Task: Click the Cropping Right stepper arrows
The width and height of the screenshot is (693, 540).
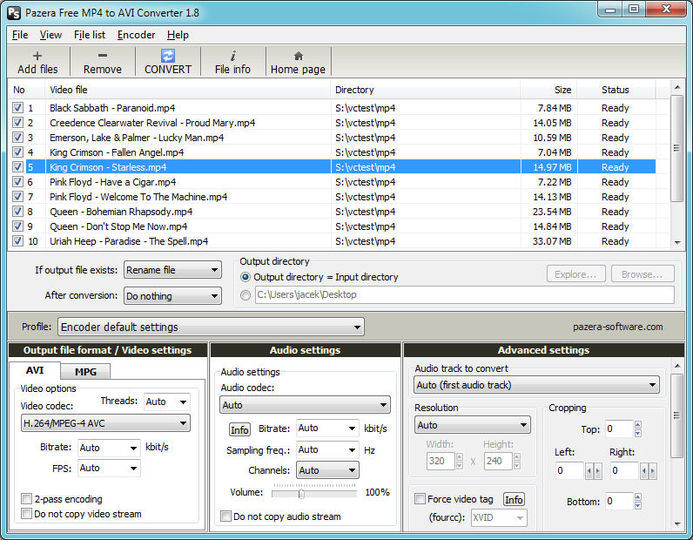Action: [x=648, y=471]
